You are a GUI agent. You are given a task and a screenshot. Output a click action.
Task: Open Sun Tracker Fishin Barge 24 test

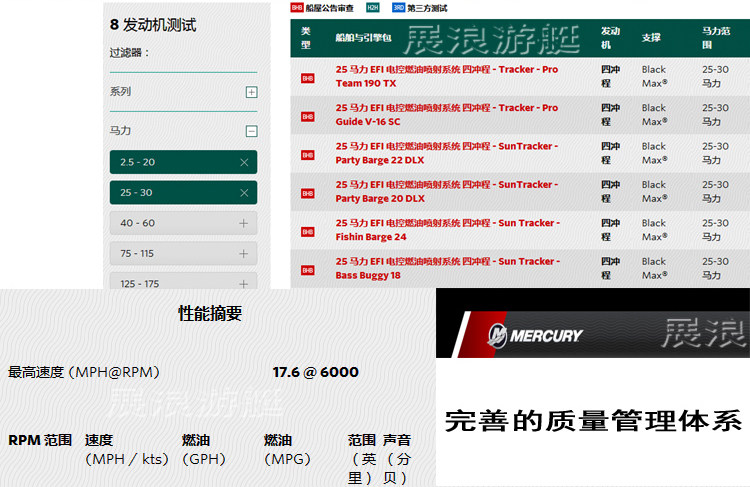tap(448, 230)
